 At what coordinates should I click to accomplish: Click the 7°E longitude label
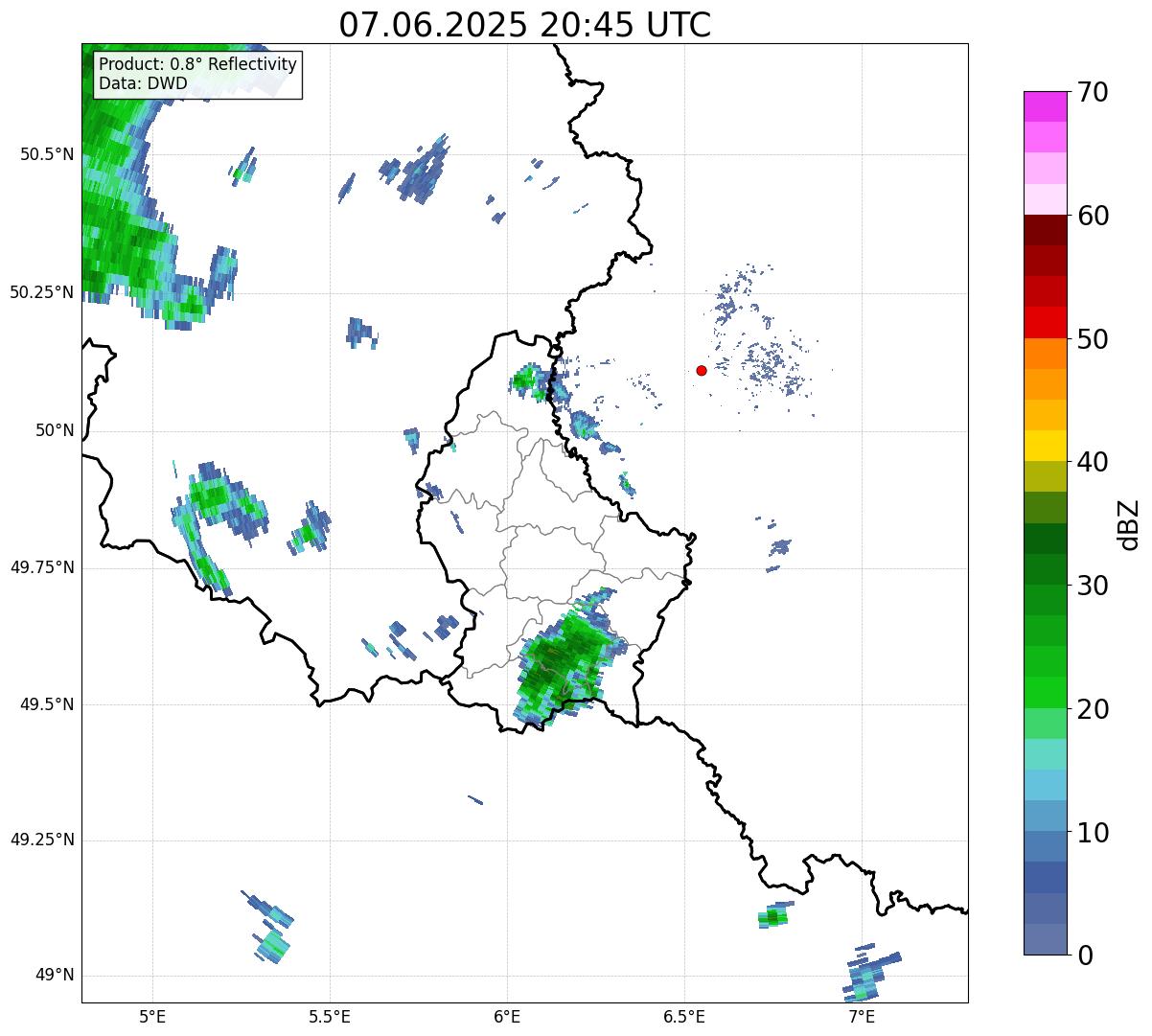point(862,1017)
